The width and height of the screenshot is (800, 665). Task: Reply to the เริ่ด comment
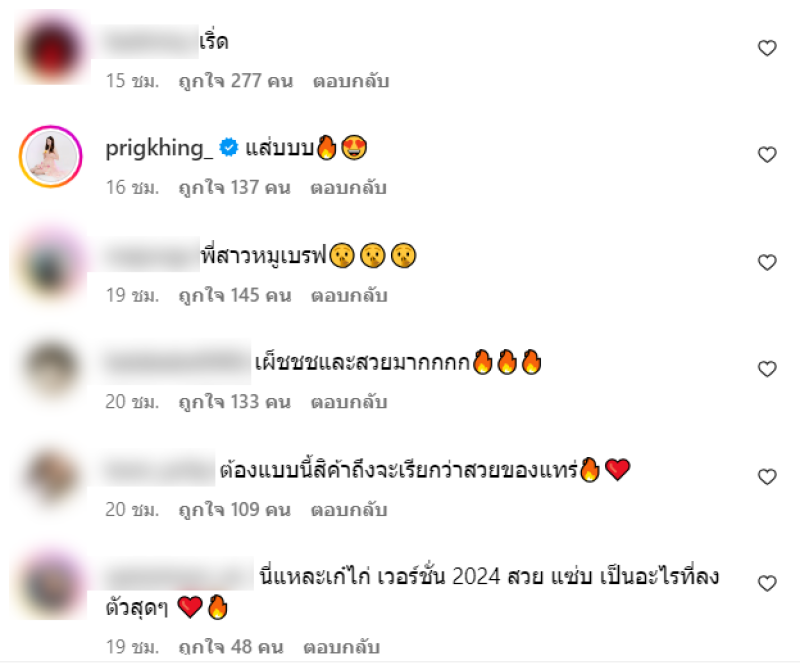[x=351, y=81]
